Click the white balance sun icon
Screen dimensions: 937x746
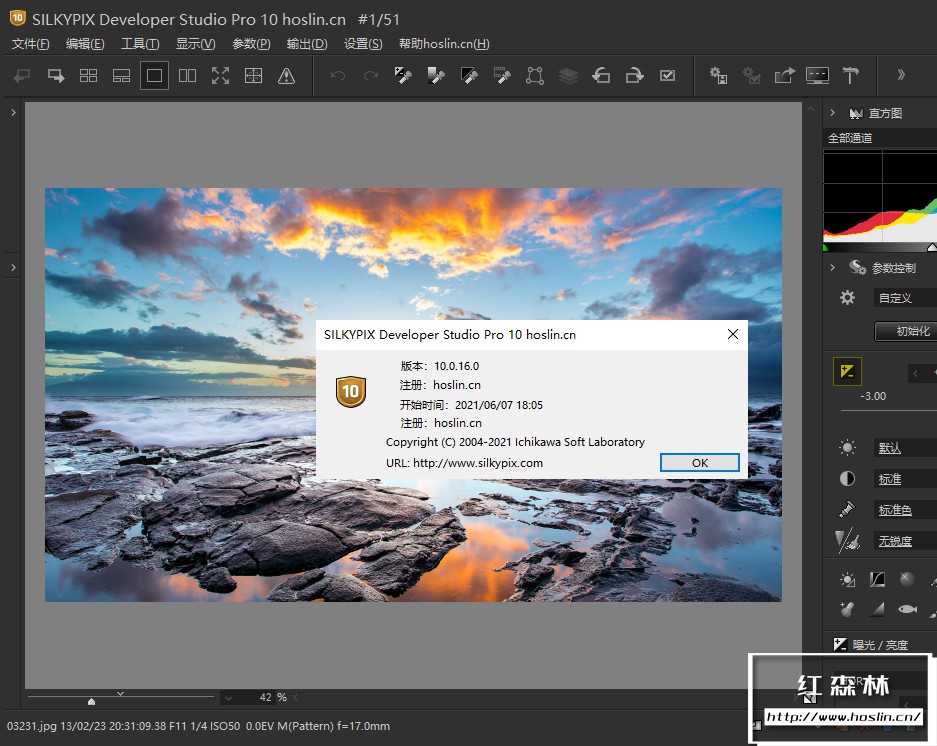[x=847, y=447]
